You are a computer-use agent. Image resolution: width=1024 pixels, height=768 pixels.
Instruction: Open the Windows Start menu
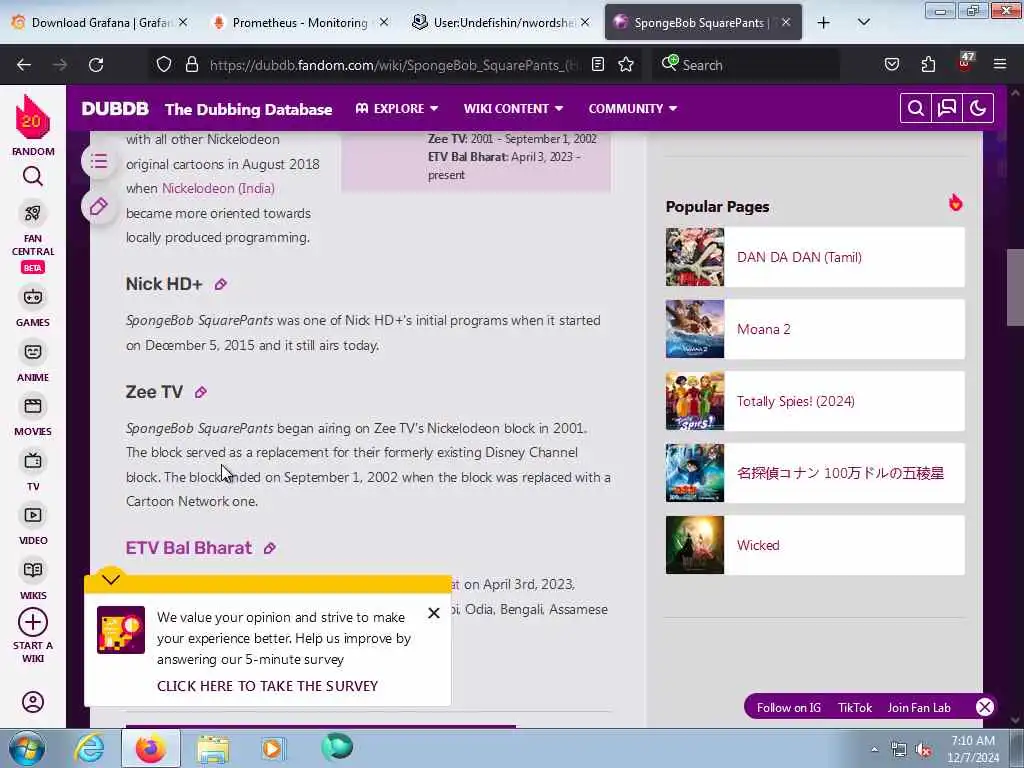(x=26, y=748)
